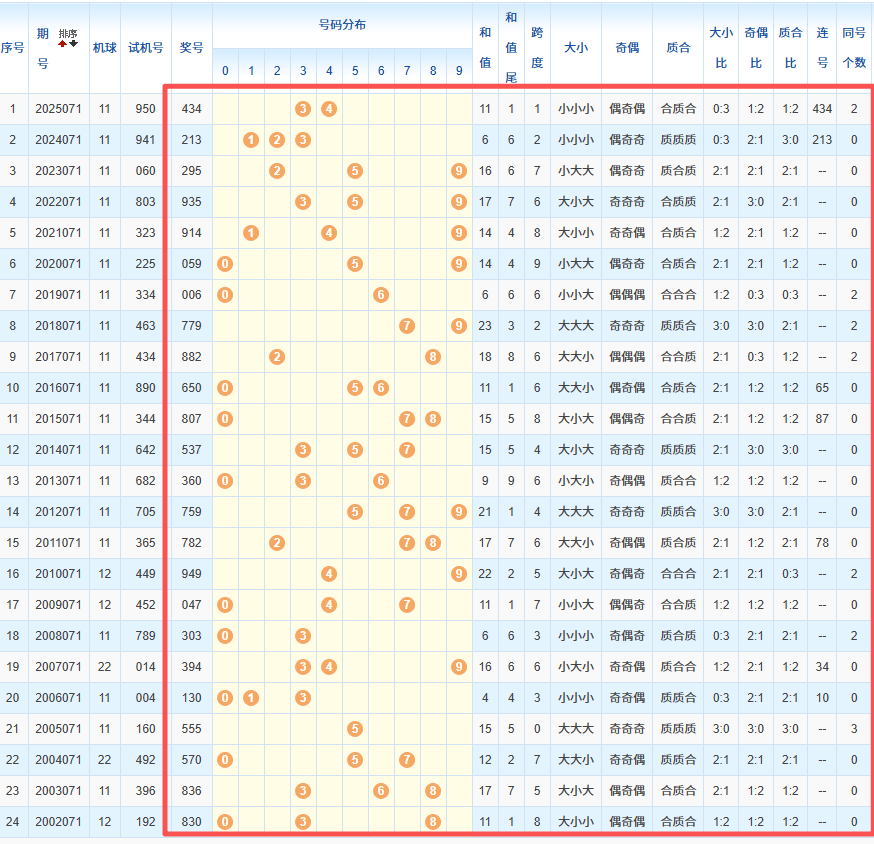This screenshot has width=874, height=844.
Task: Click the 质合比 column header
Action: coord(790,47)
